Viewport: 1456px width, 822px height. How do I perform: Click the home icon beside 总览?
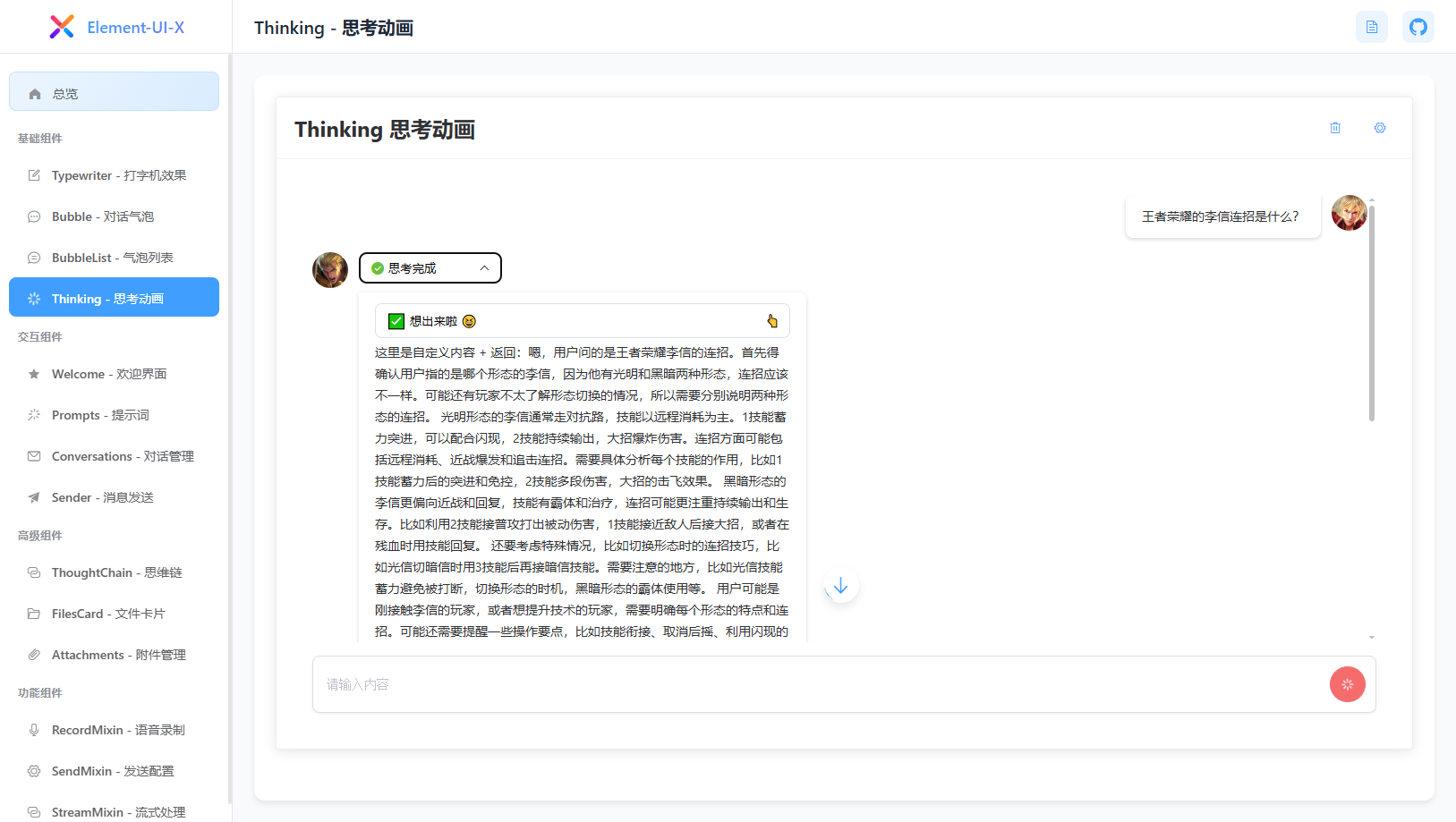point(34,92)
